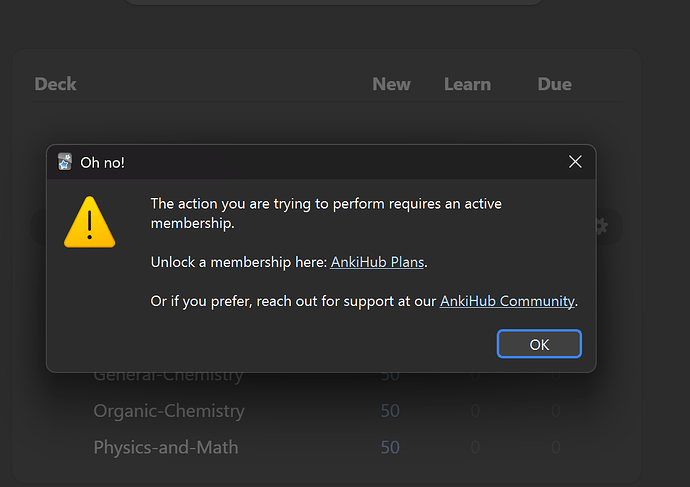Select the Organic-Chemistry deck

click(x=168, y=411)
